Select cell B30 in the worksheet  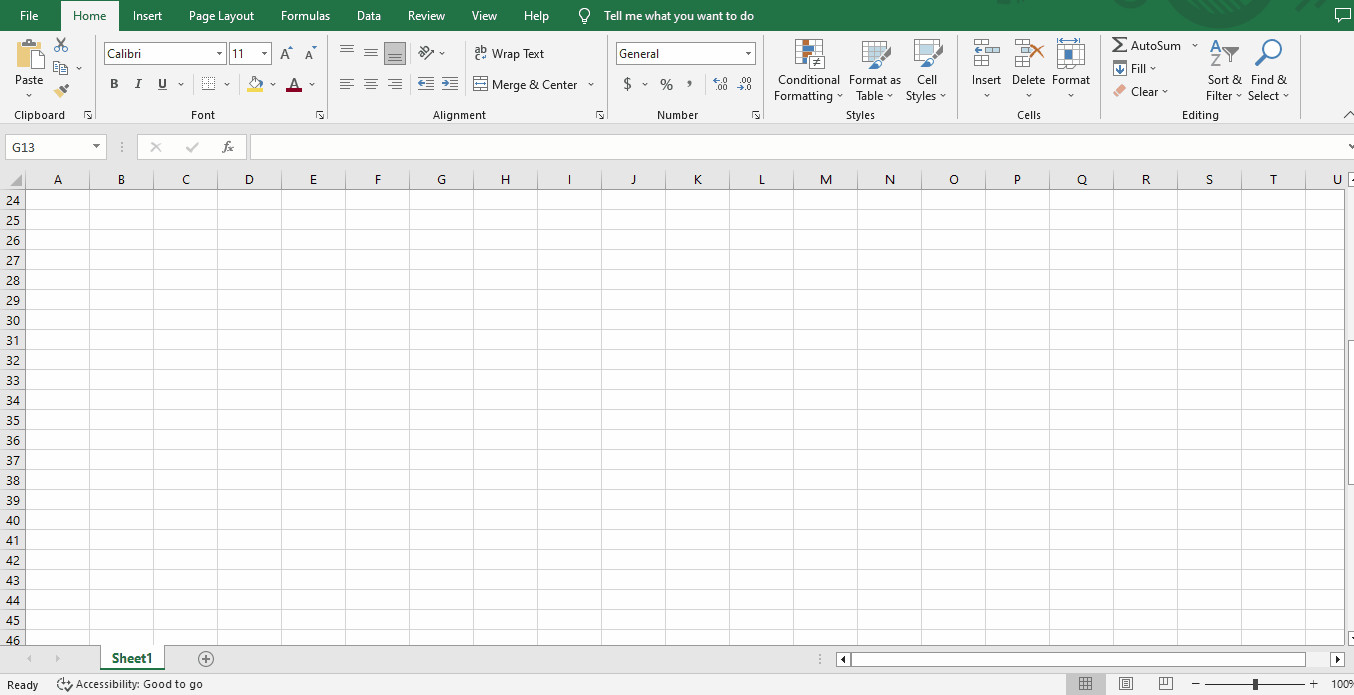tap(121, 320)
